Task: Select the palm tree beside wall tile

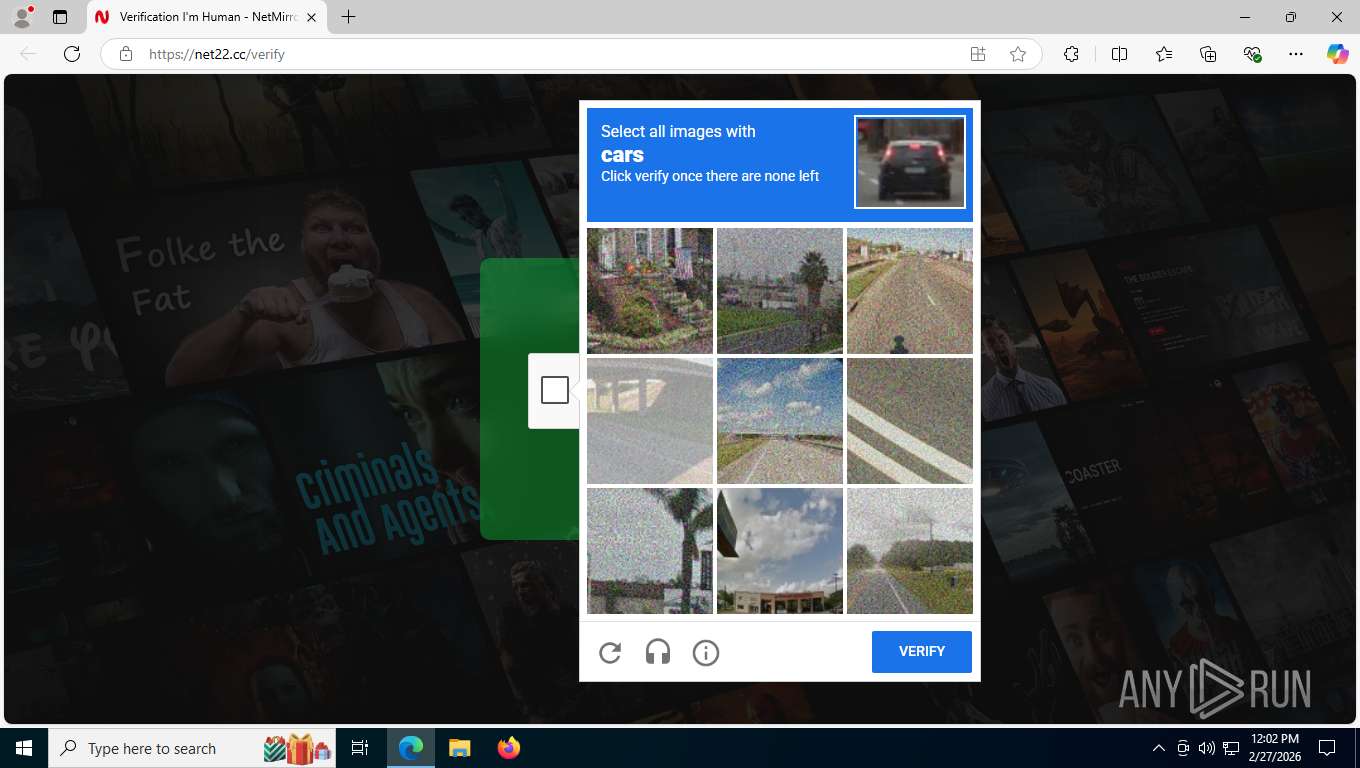Action: pyautogui.click(x=650, y=551)
